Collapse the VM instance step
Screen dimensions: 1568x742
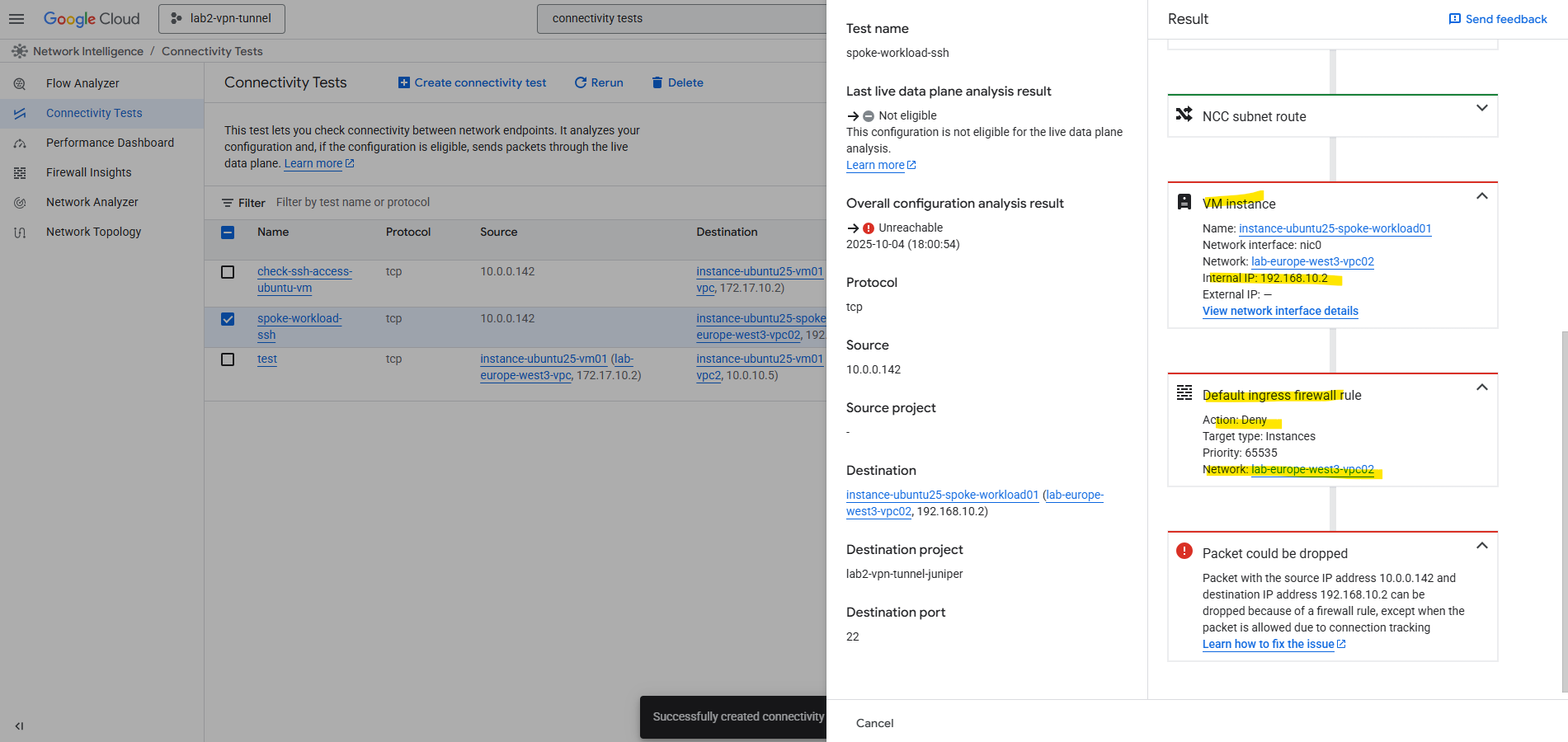pos(1482,195)
